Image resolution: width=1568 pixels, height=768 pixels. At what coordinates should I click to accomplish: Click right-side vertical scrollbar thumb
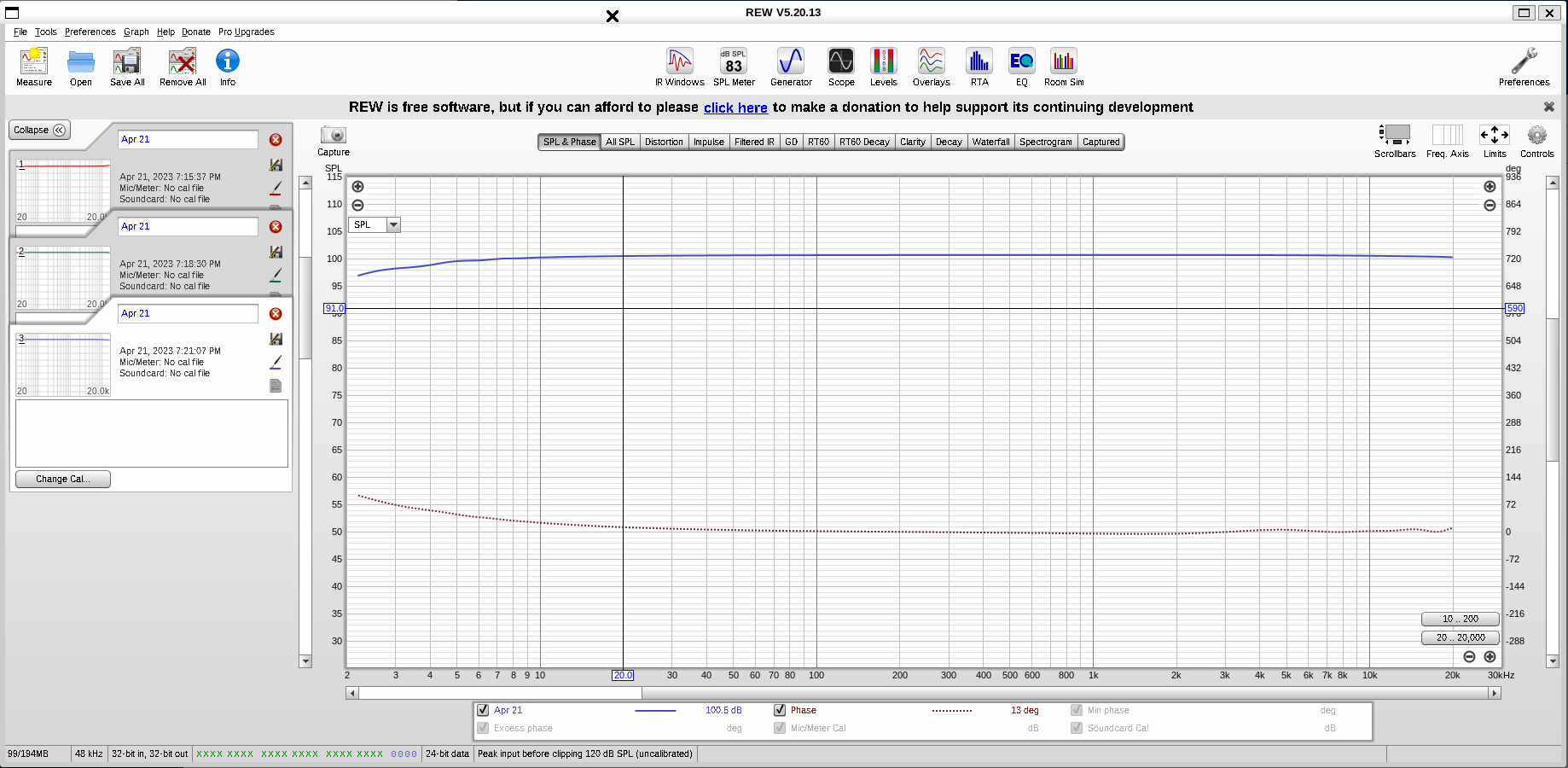pos(1553,389)
